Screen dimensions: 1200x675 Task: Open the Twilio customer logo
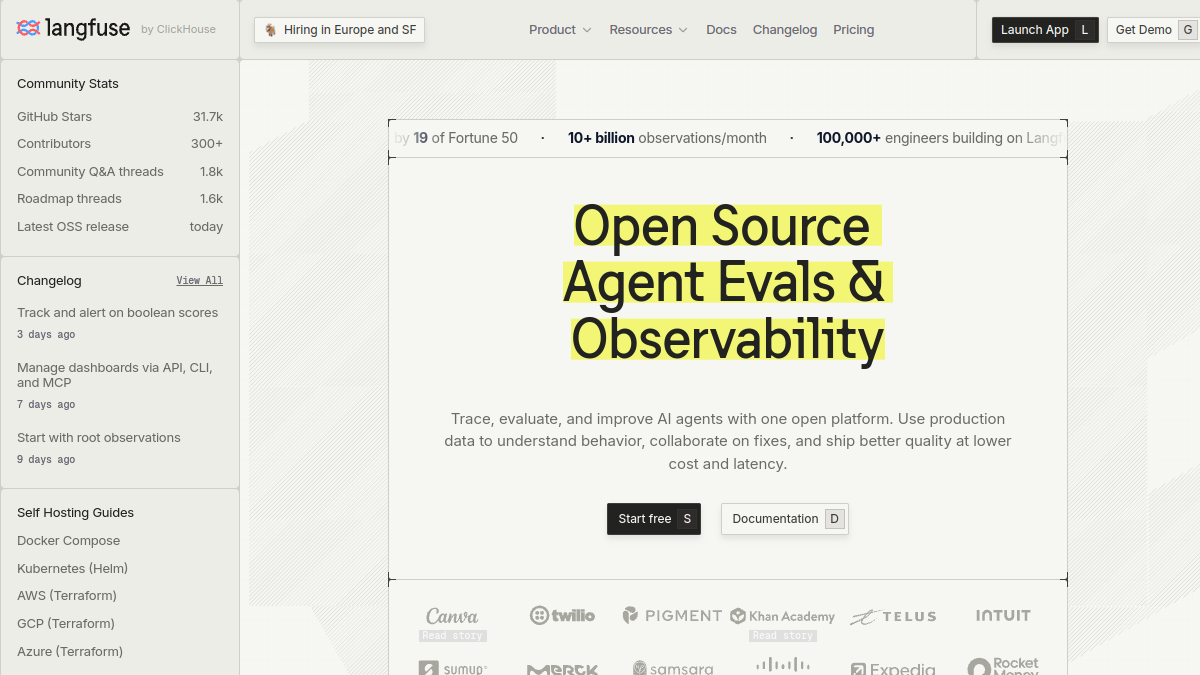[562, 616]
